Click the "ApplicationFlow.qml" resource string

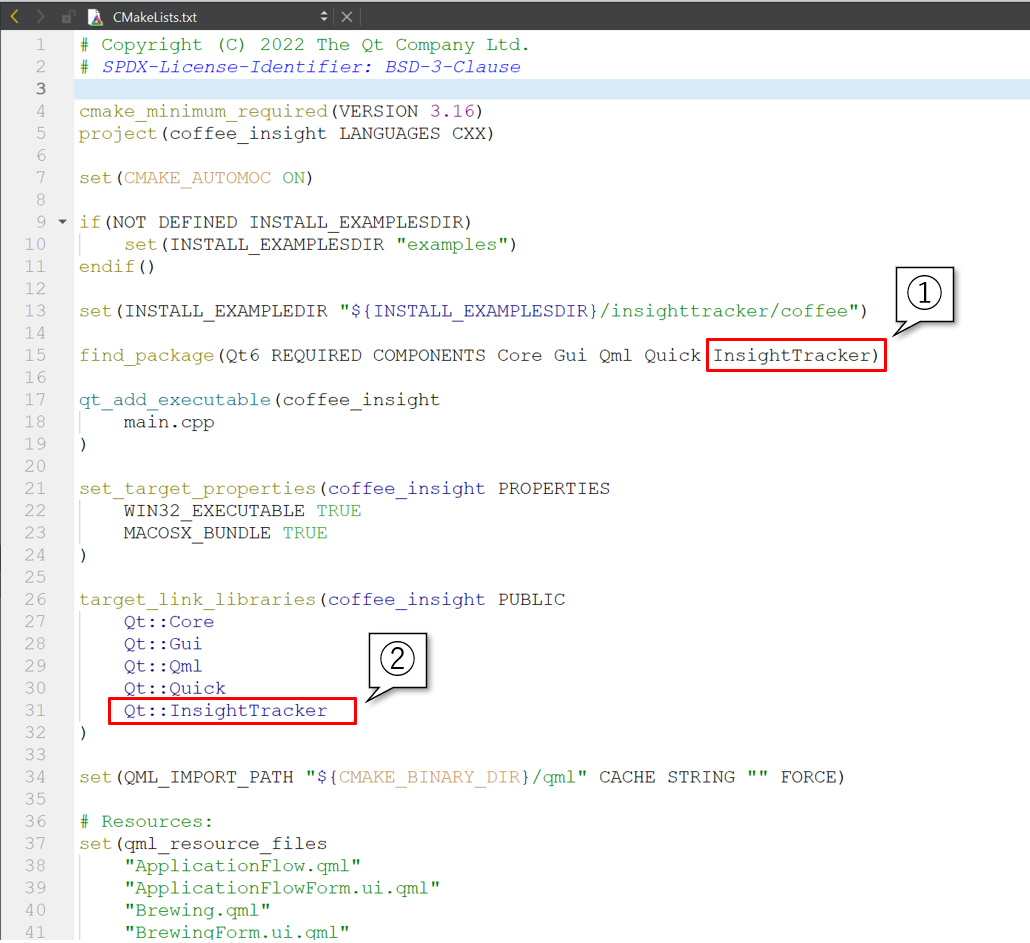(x=242, y=866)
